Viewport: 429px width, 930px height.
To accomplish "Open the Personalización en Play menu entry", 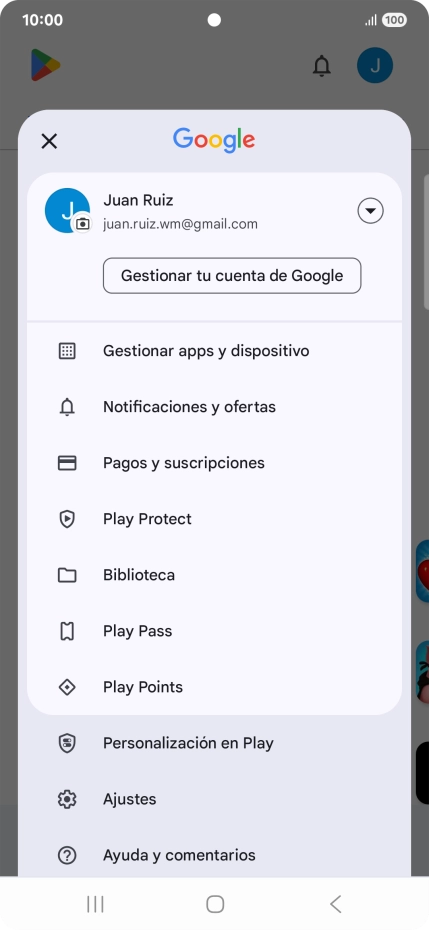I will [214, 743].
